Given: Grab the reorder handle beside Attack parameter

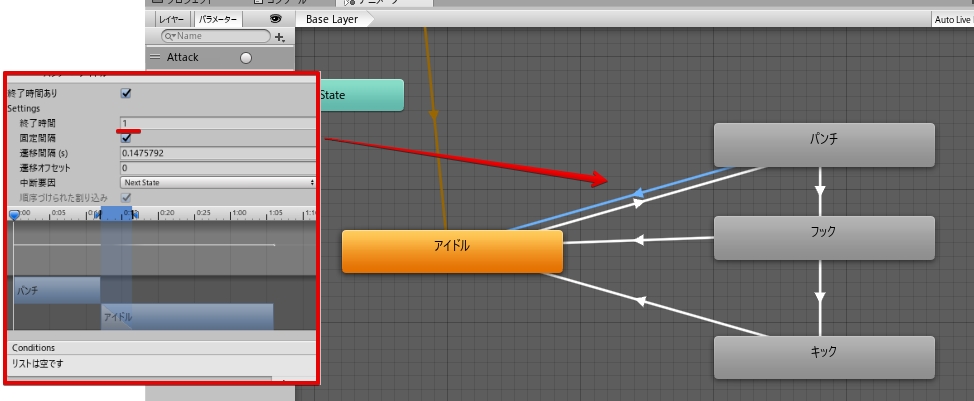Looking at the screenshot, I should (155, 57).
